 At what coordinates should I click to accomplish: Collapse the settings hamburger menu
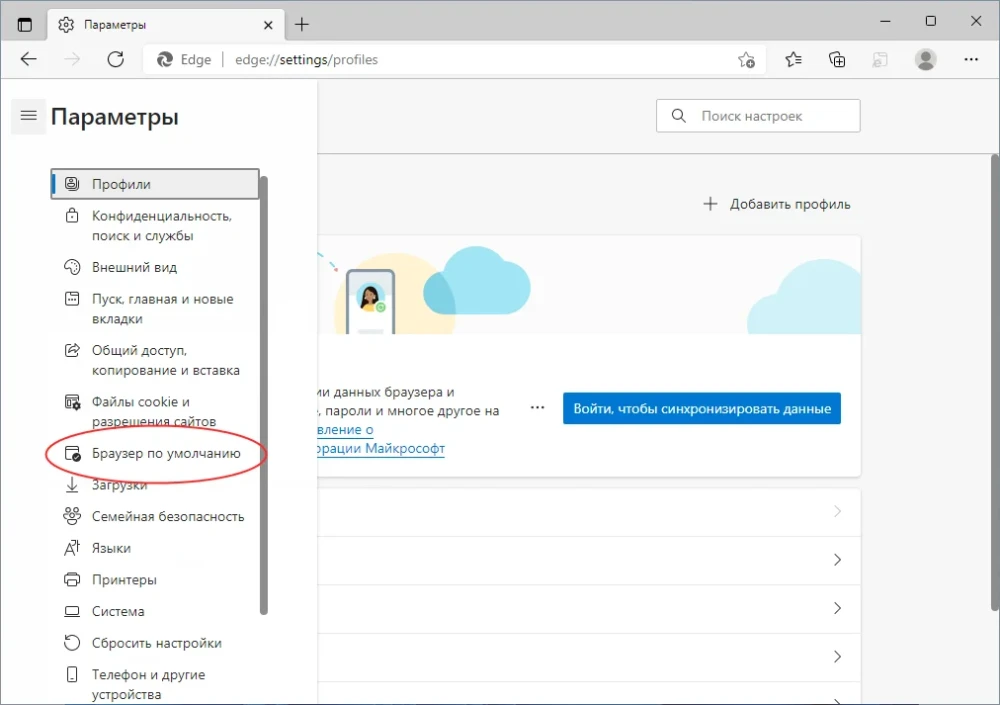pos(28,117)
